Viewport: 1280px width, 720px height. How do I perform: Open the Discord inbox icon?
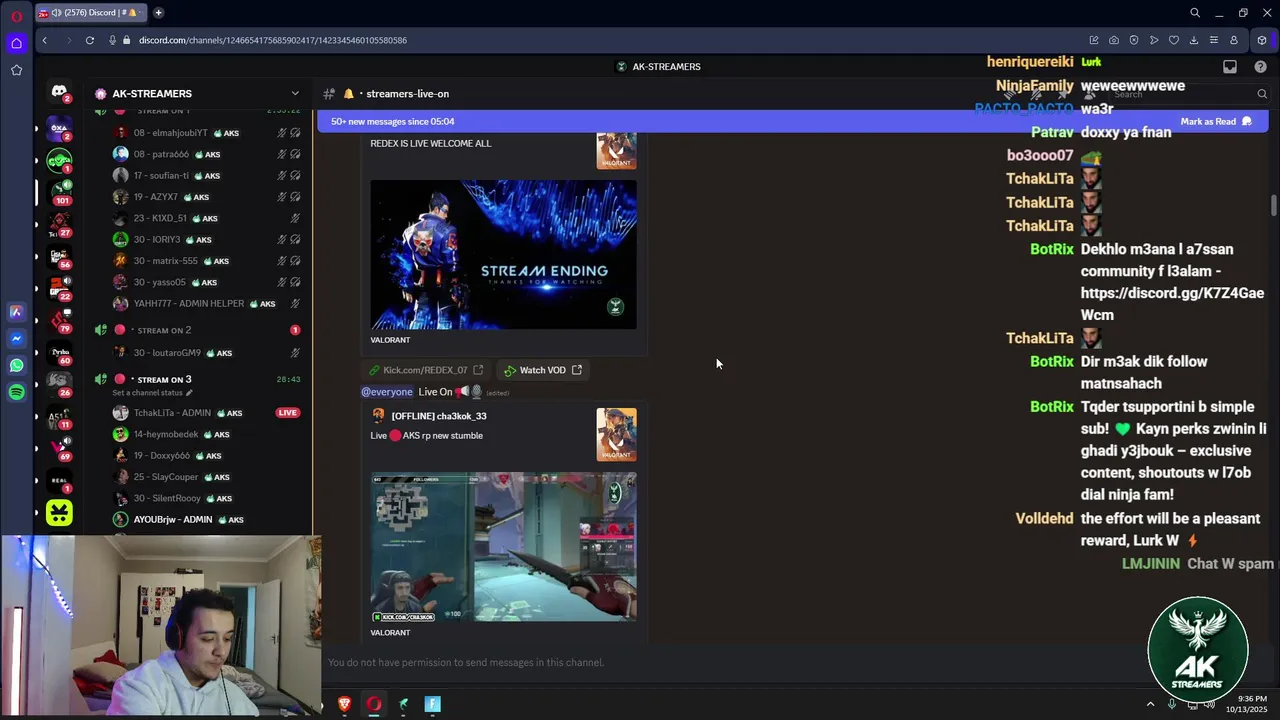[1230, 67]
